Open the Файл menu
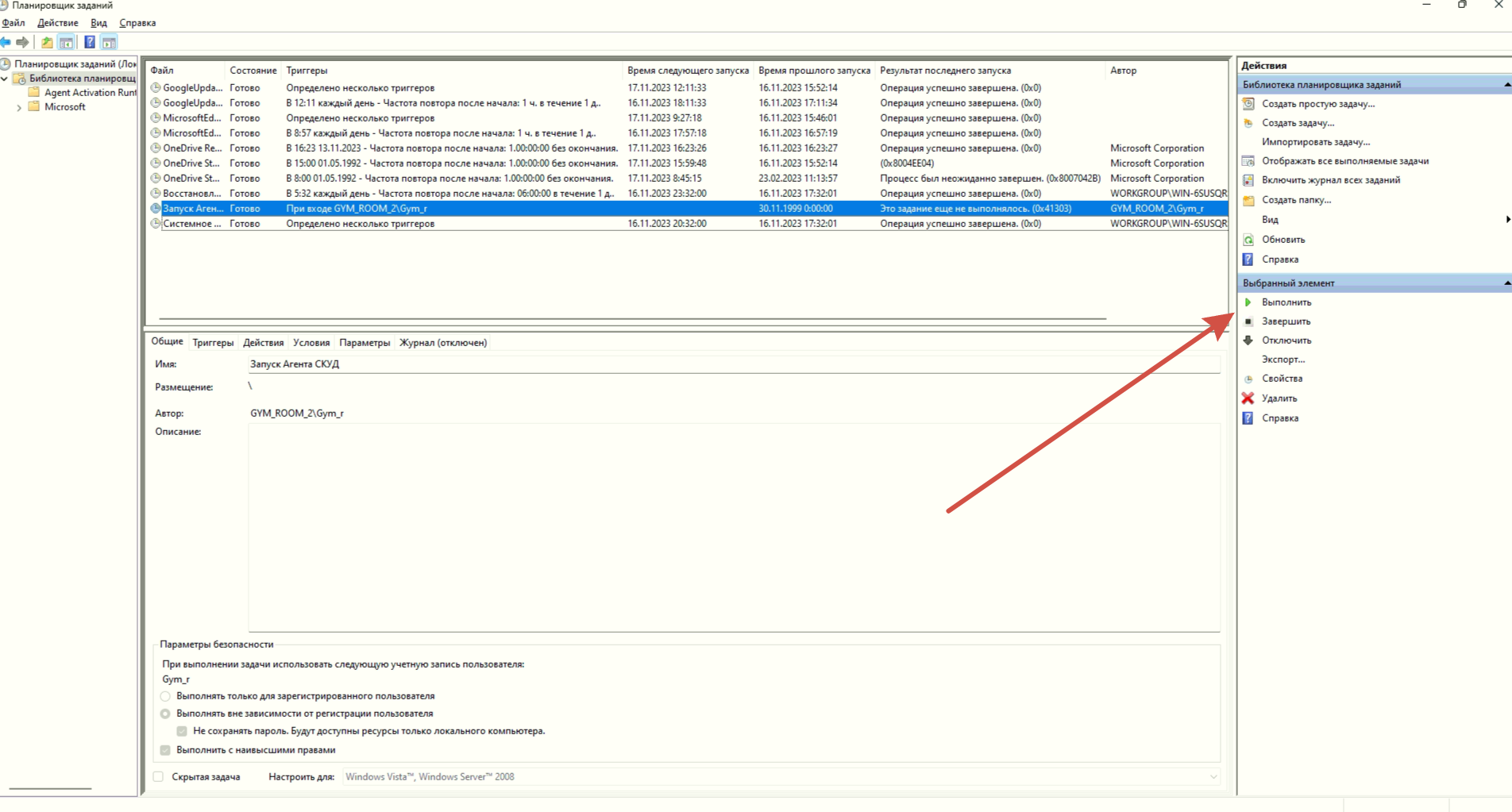Viewport: 1512px width, 812px height. (x=13, y=23)
